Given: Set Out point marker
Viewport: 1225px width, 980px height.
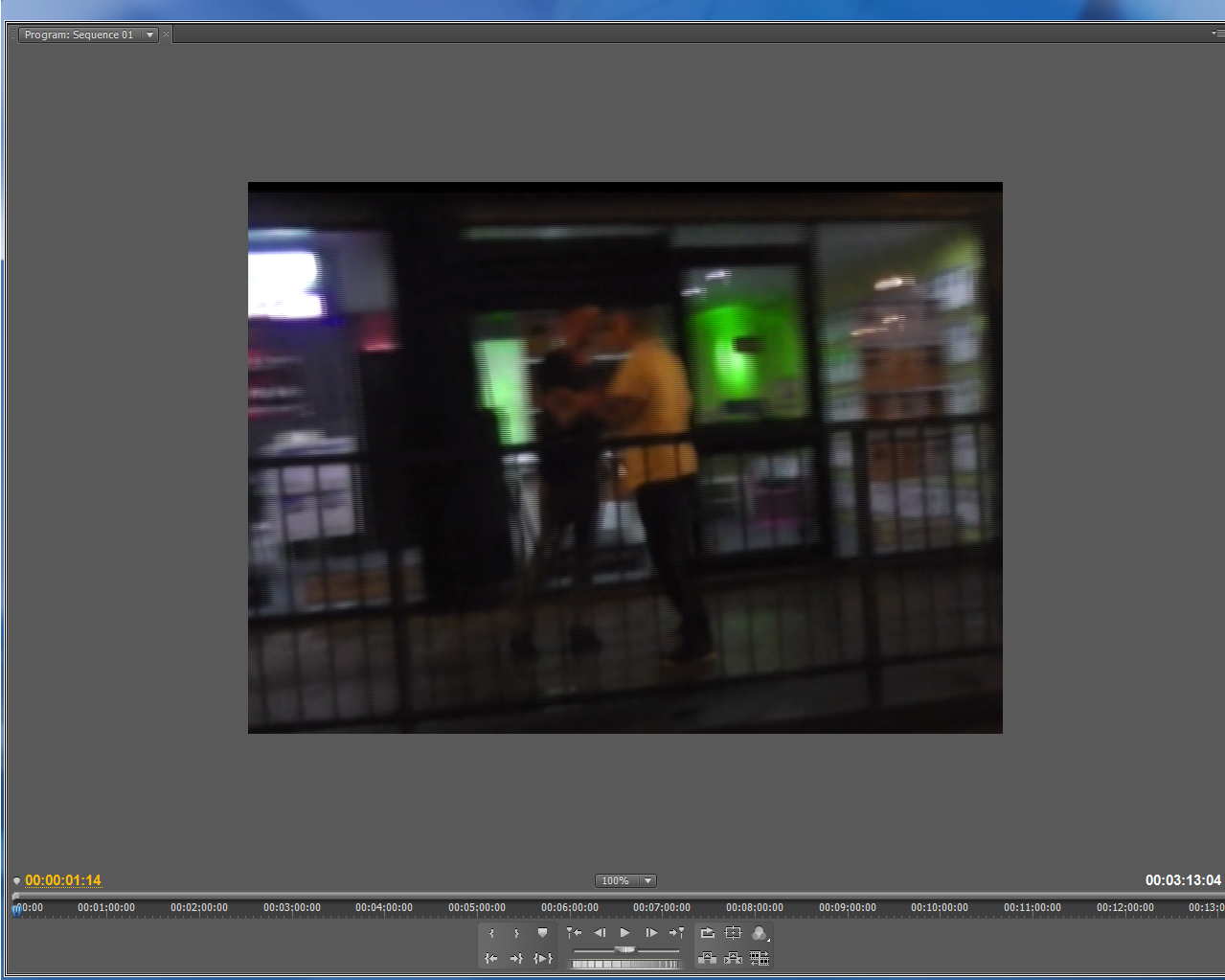Looking at the screenshot, I should (x=516, y=933).
